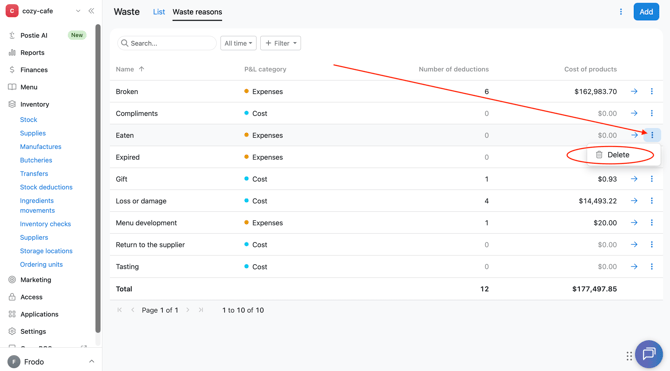
Task: Open the Transfers link
Action: pos(34,174)
